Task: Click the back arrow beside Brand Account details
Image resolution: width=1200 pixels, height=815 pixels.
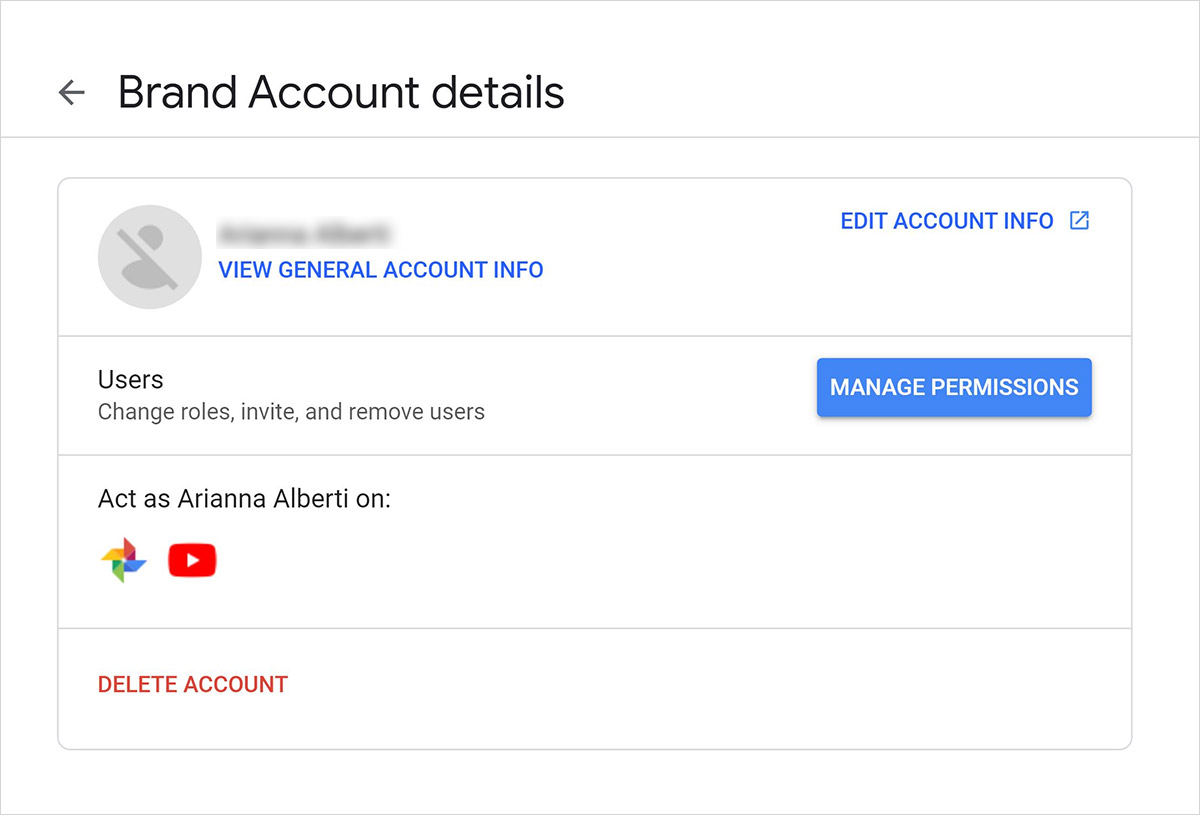Action: [72, 93]
